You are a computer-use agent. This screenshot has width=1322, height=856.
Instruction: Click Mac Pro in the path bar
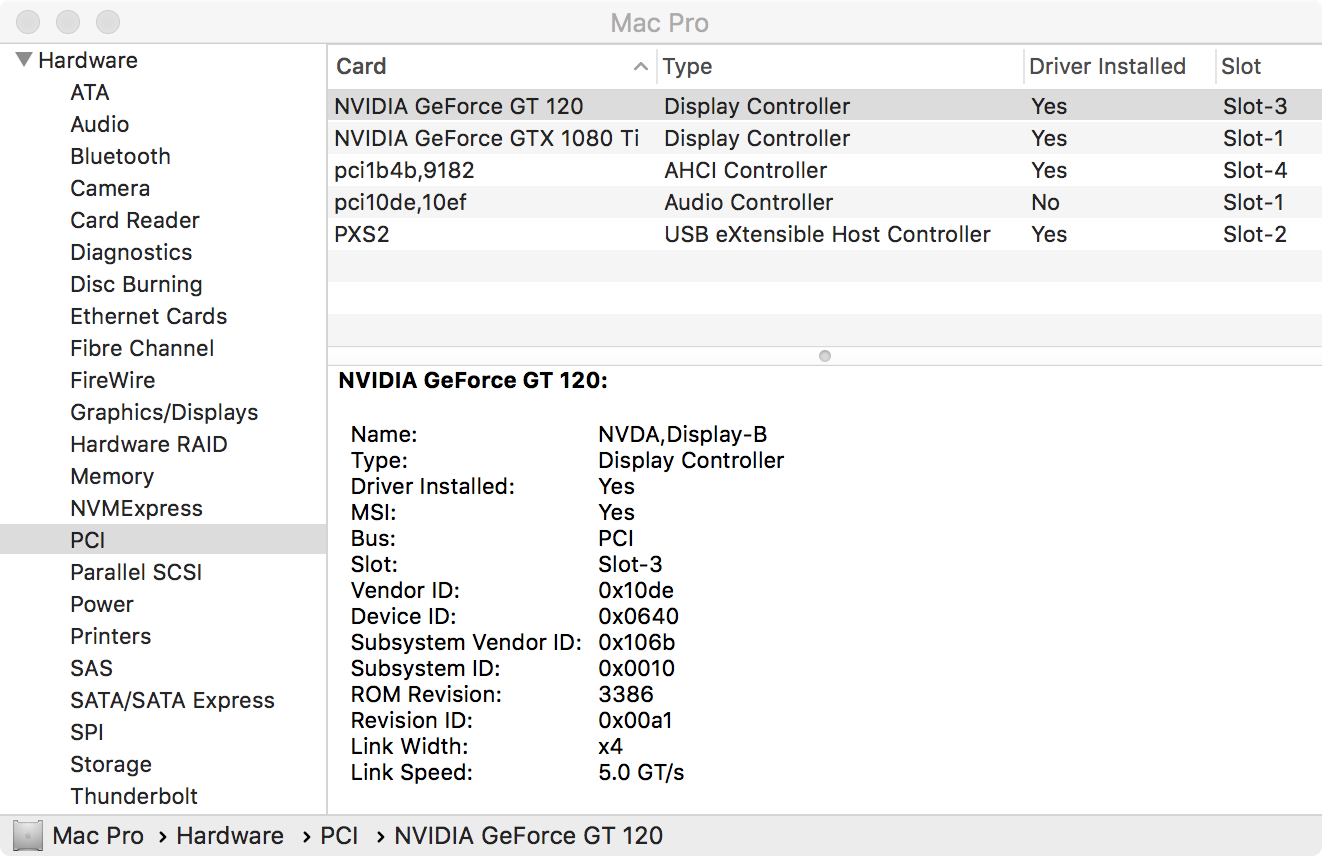pyautogui.click(x=98, y=836)
